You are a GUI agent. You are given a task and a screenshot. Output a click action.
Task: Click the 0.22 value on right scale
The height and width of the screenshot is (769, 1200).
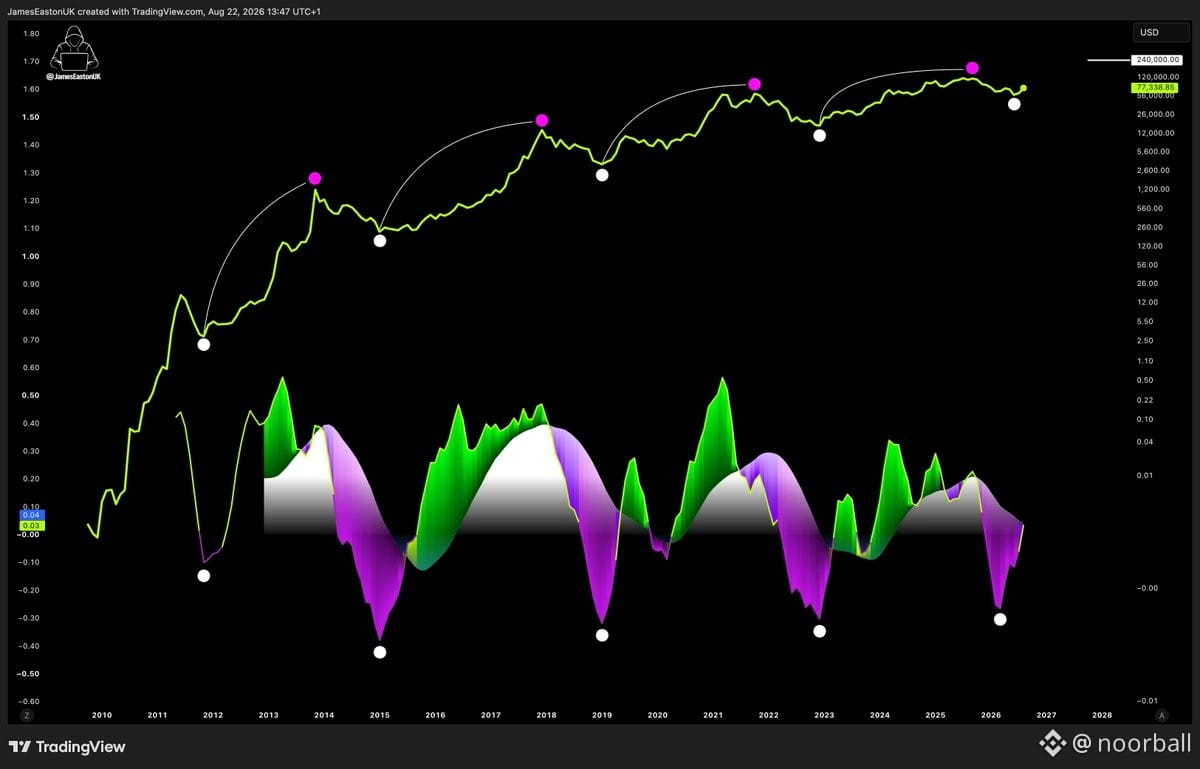1145,399
